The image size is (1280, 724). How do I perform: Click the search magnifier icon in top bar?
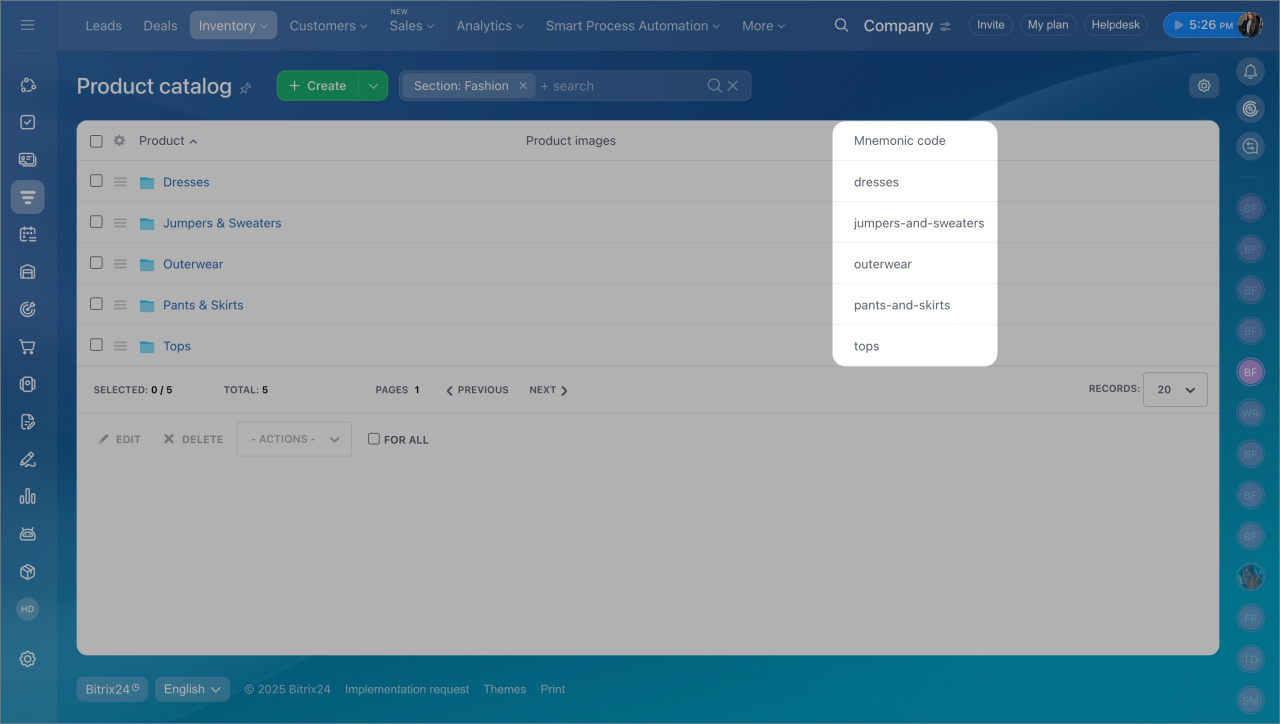841,25
